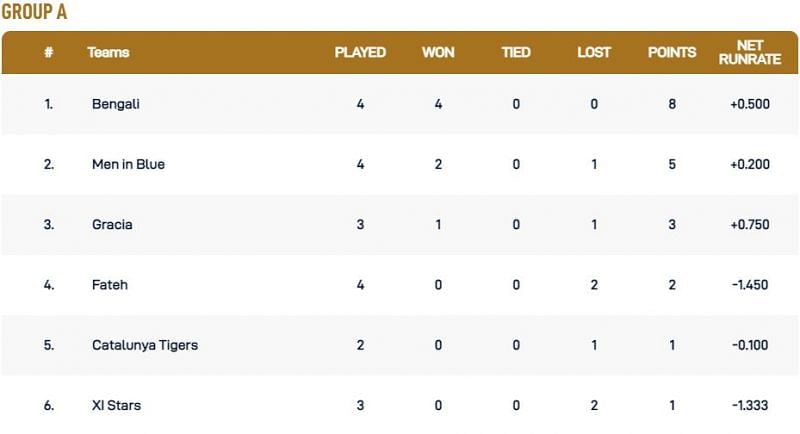The width and height of the screenshot is (800, 434).
Task: Click the POINTS column header
Action: pyautogui.click(x=672, y=52)
